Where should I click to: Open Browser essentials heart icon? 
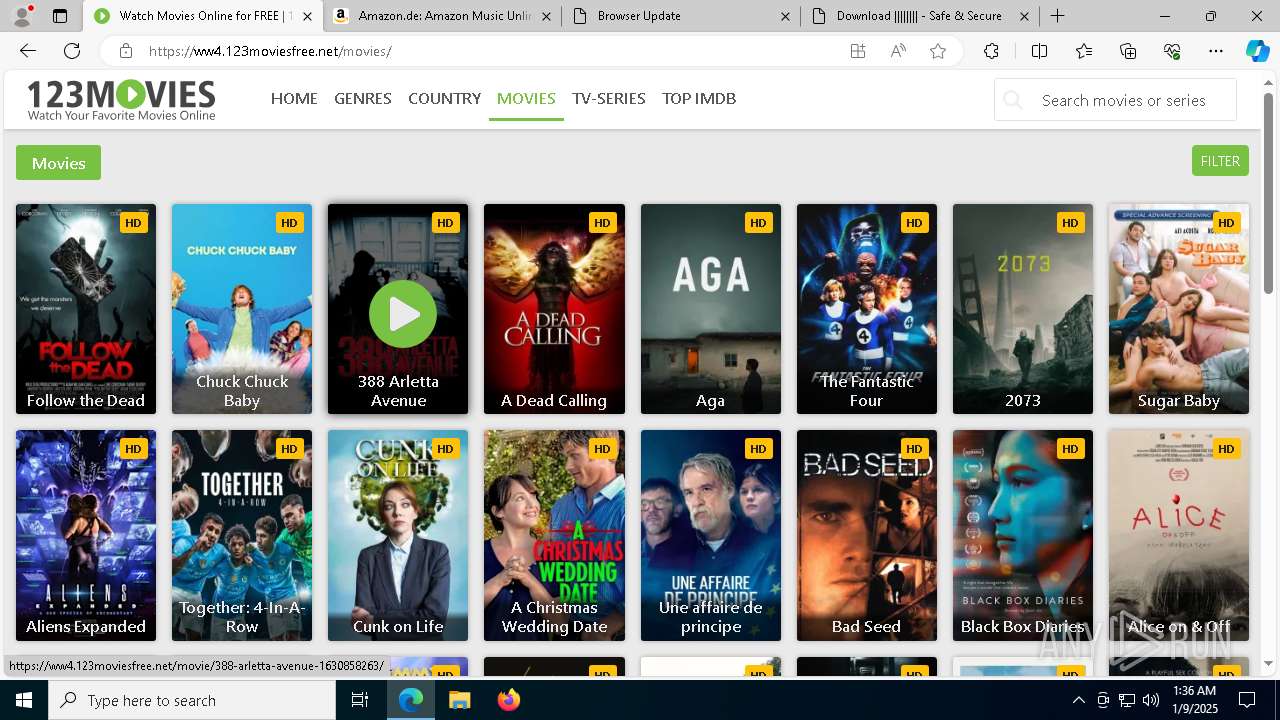pyautogui.click(x=1172, y=51)
